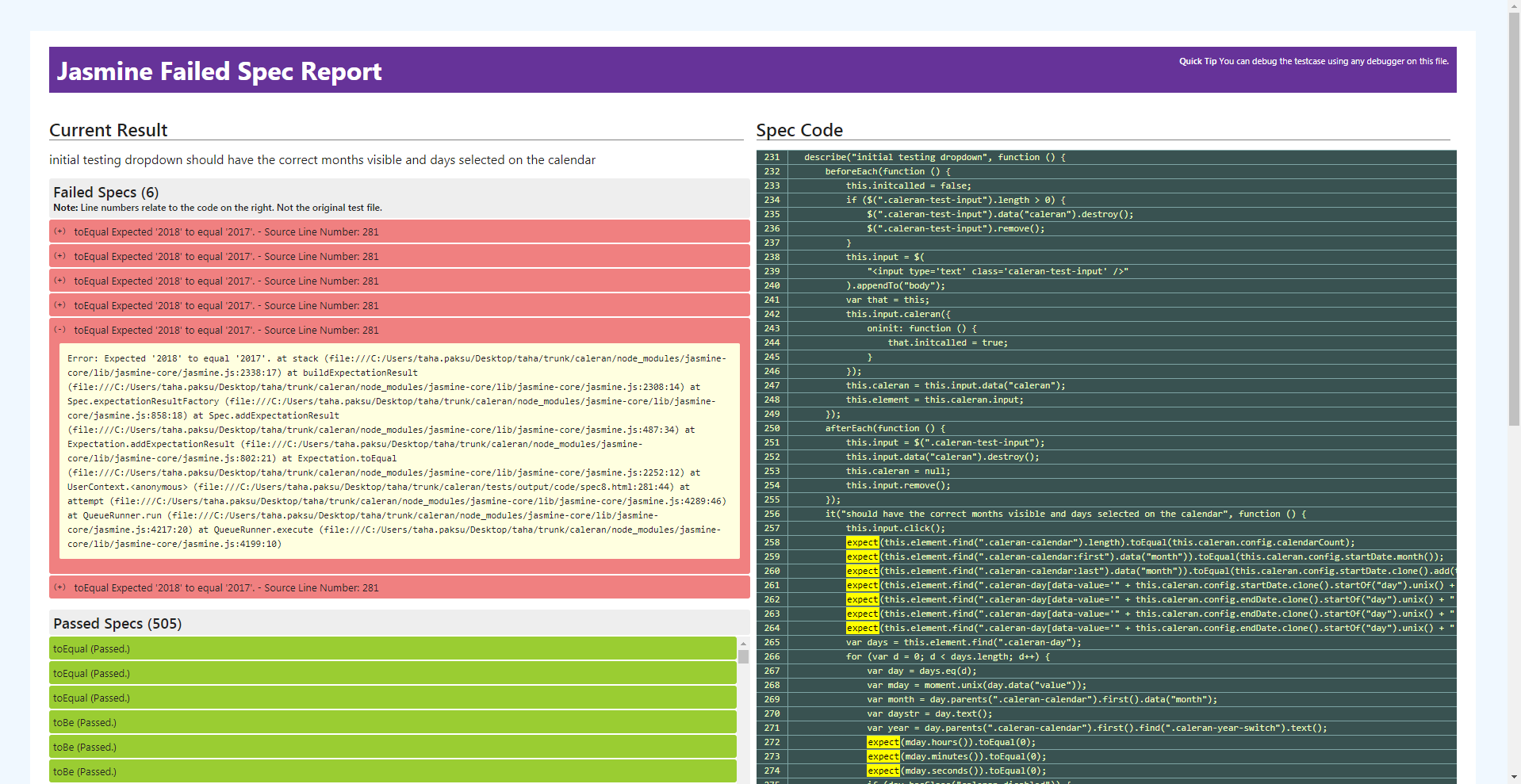This screenshot has width=1521, height=784.
Task: Click the passed specs list scrollbar thumb
Action: tap(743, 656)
